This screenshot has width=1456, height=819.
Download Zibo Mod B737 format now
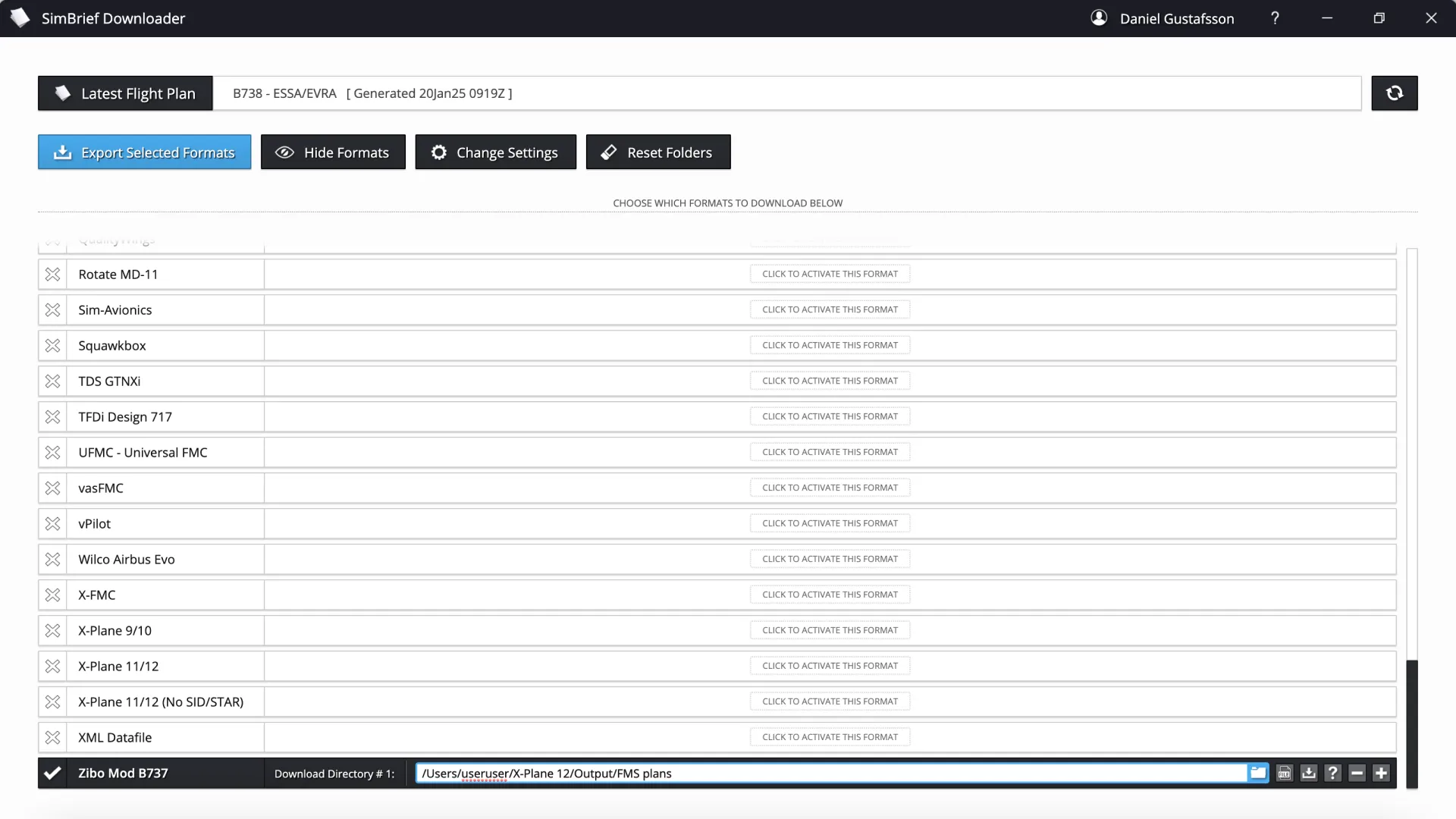pyautogui.click(x=1308, y=773)
